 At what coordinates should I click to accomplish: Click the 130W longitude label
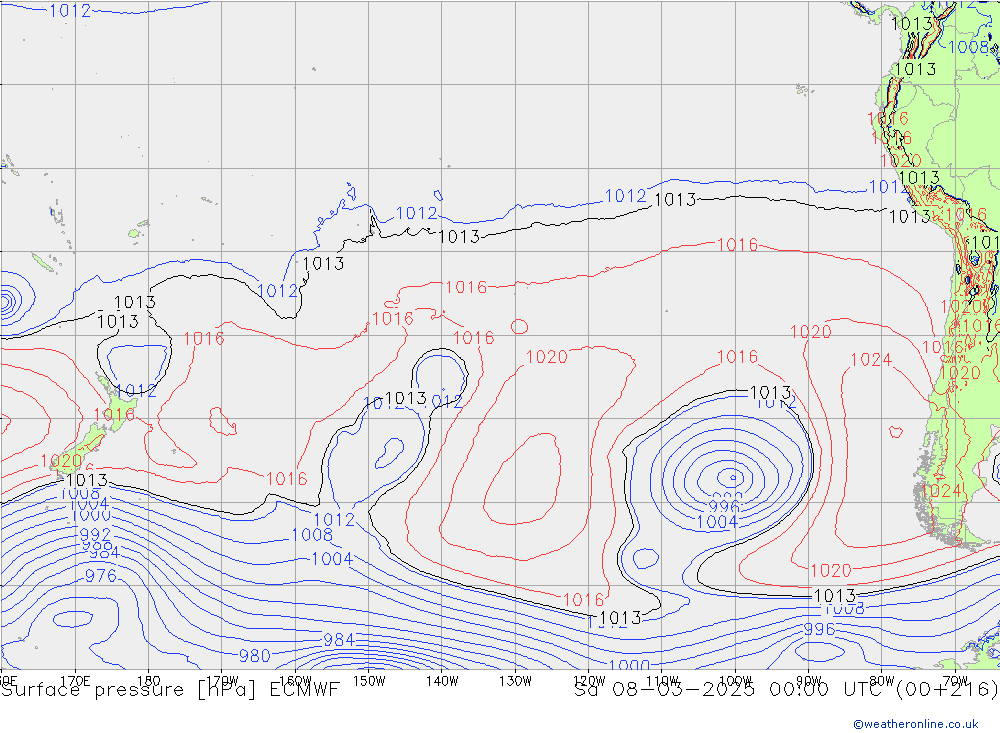[515, 681]
